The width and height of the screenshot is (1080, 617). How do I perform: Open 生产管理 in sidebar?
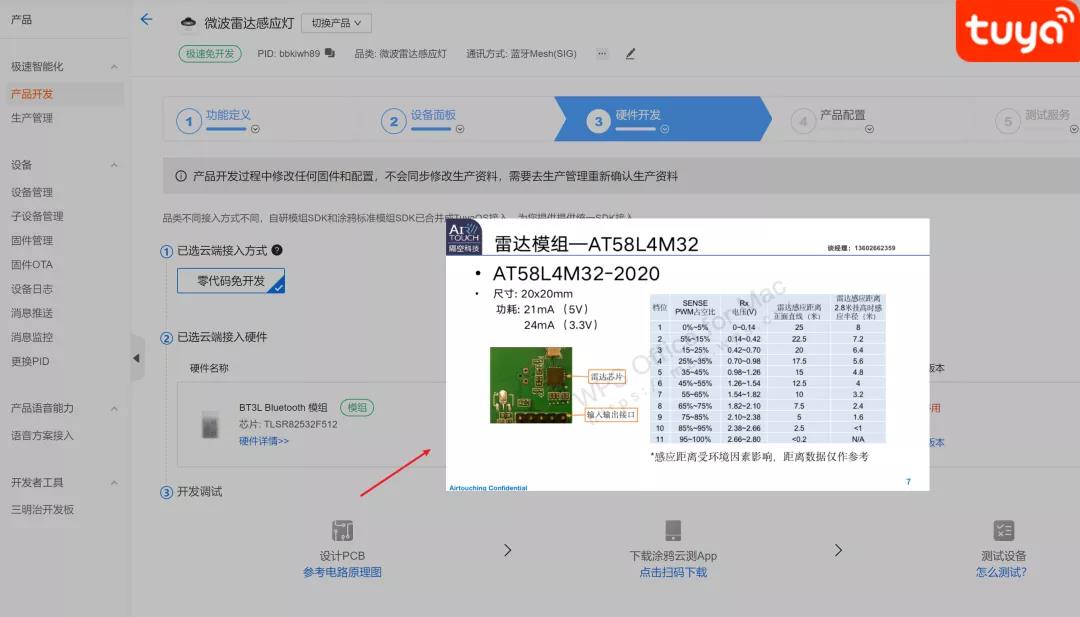32,118
